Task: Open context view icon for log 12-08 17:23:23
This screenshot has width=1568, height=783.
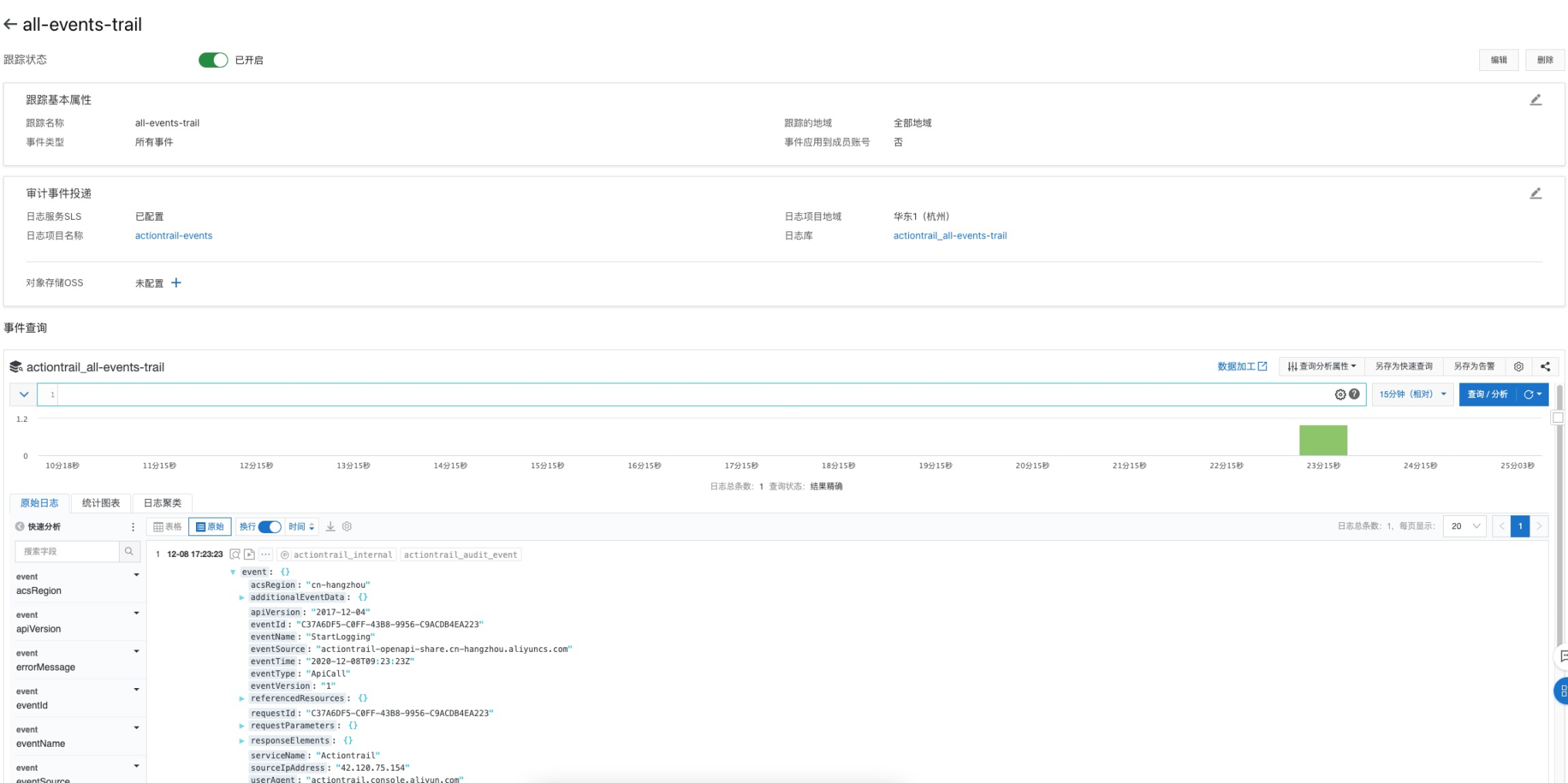Action: click(235, 555)
